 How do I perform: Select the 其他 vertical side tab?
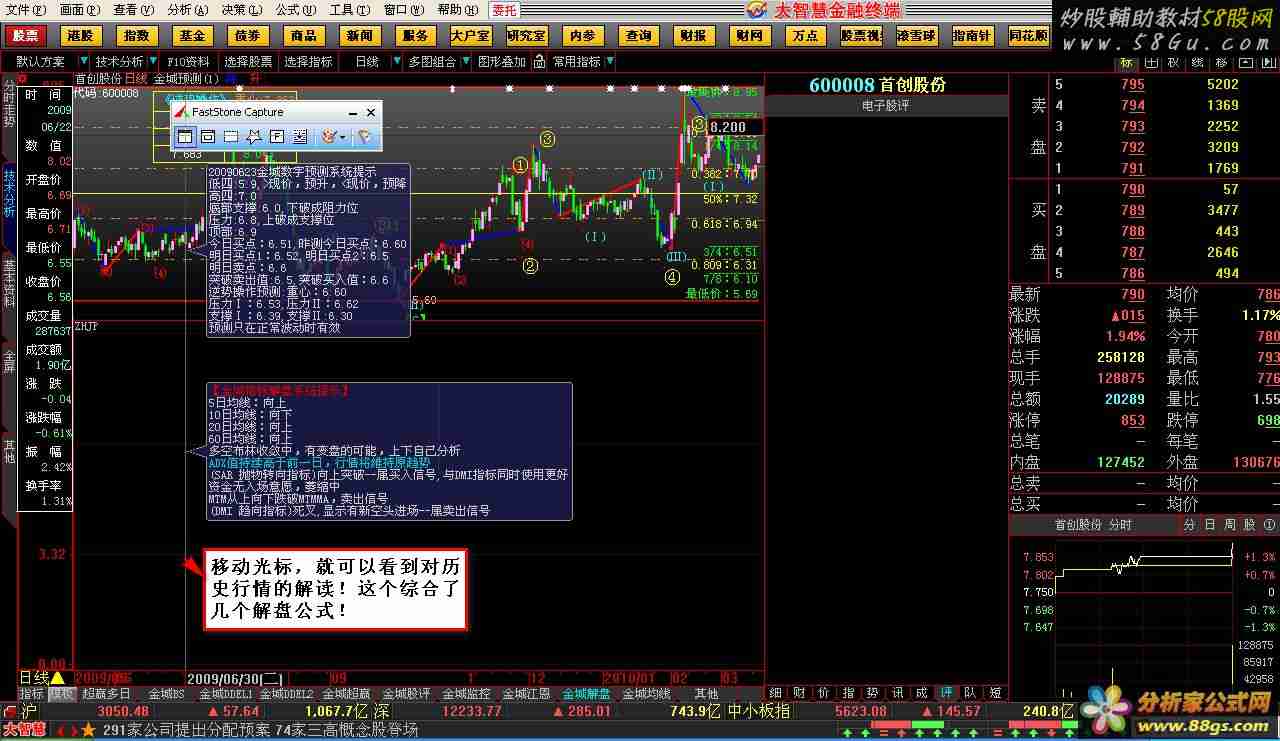[9, 451]
